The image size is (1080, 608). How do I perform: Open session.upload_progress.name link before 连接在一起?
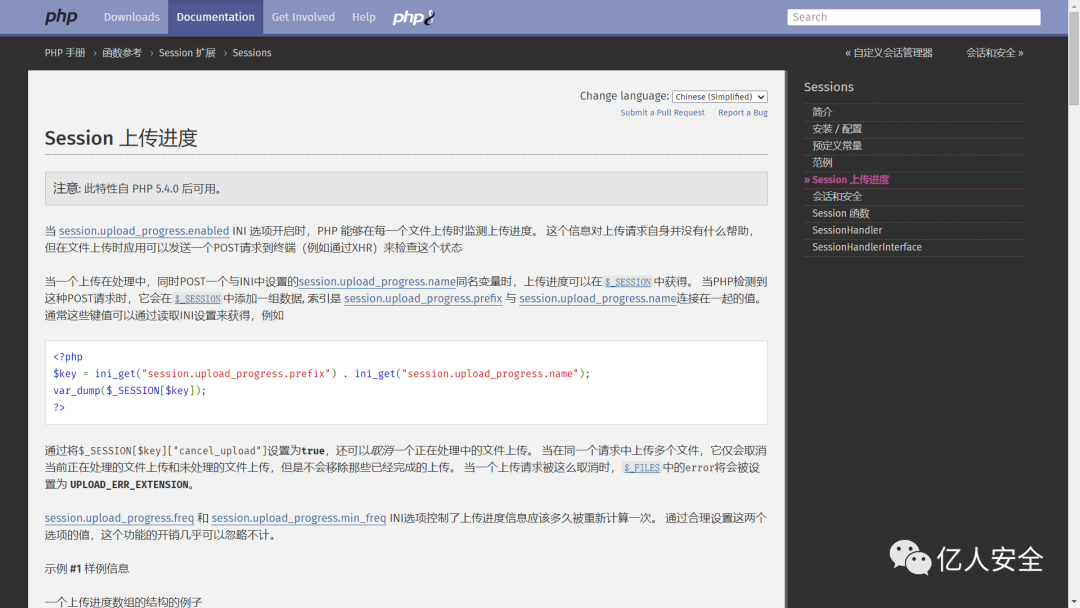[x=598, y=299]
